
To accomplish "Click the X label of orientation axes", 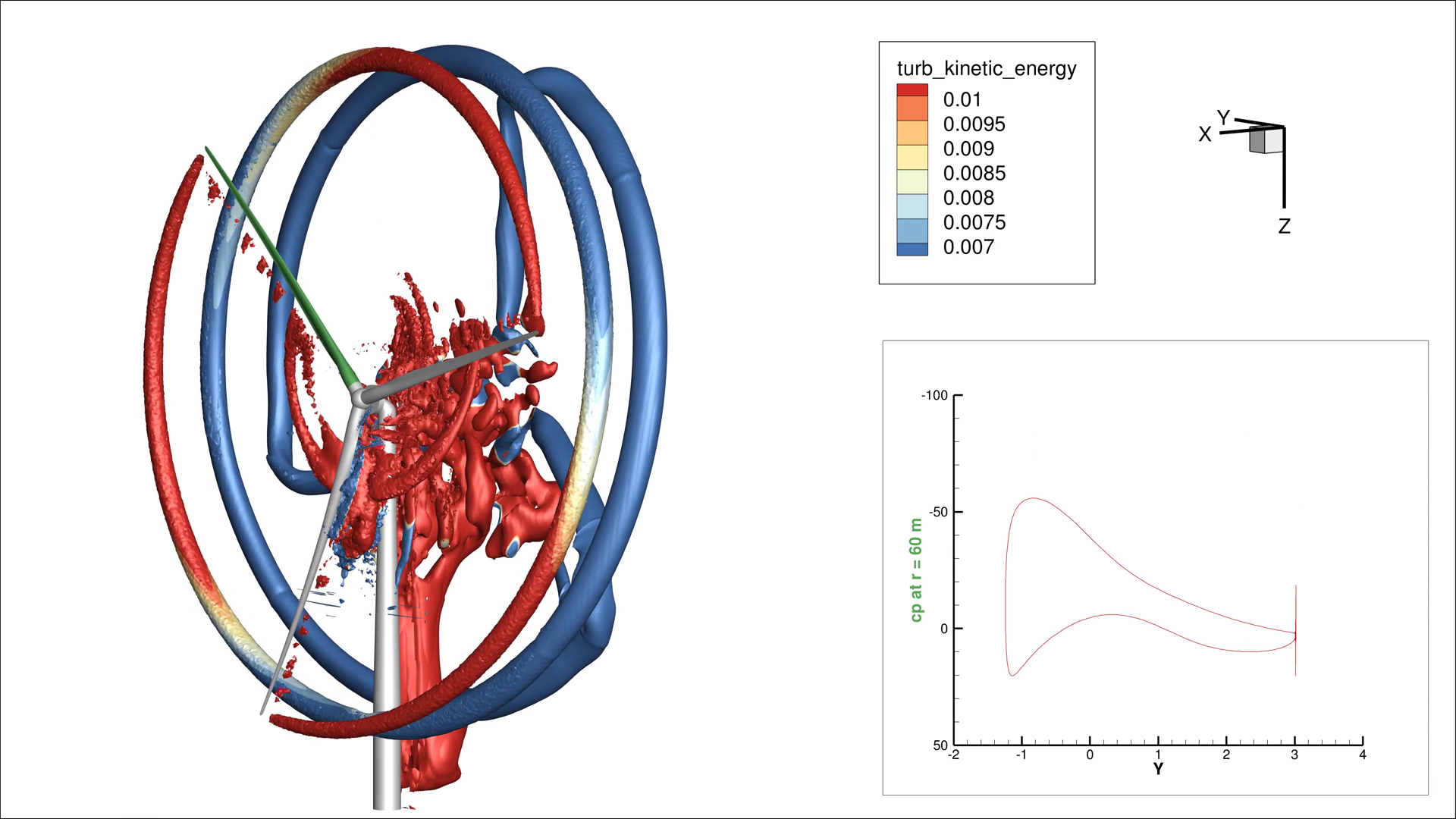I will click(x=1204, y=135).
